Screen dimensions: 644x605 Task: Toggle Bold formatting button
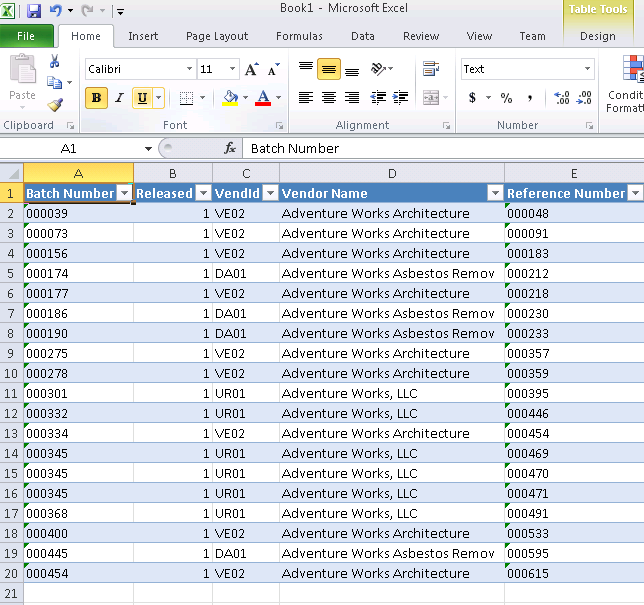pos(97,98)
